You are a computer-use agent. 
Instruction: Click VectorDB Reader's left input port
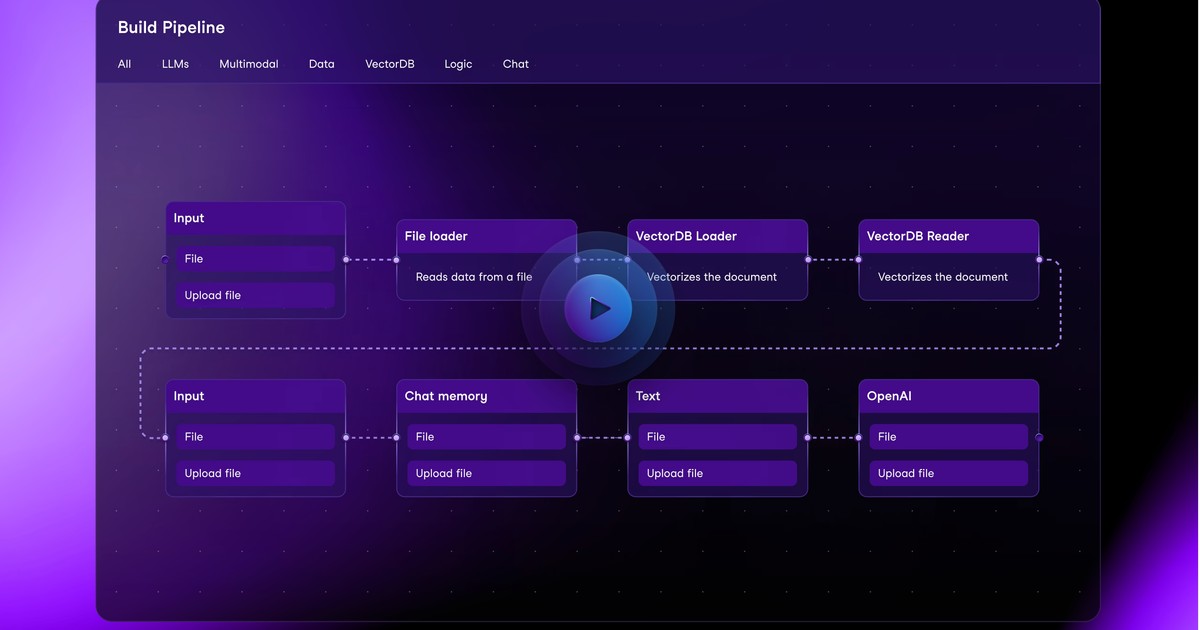[859, 259]
